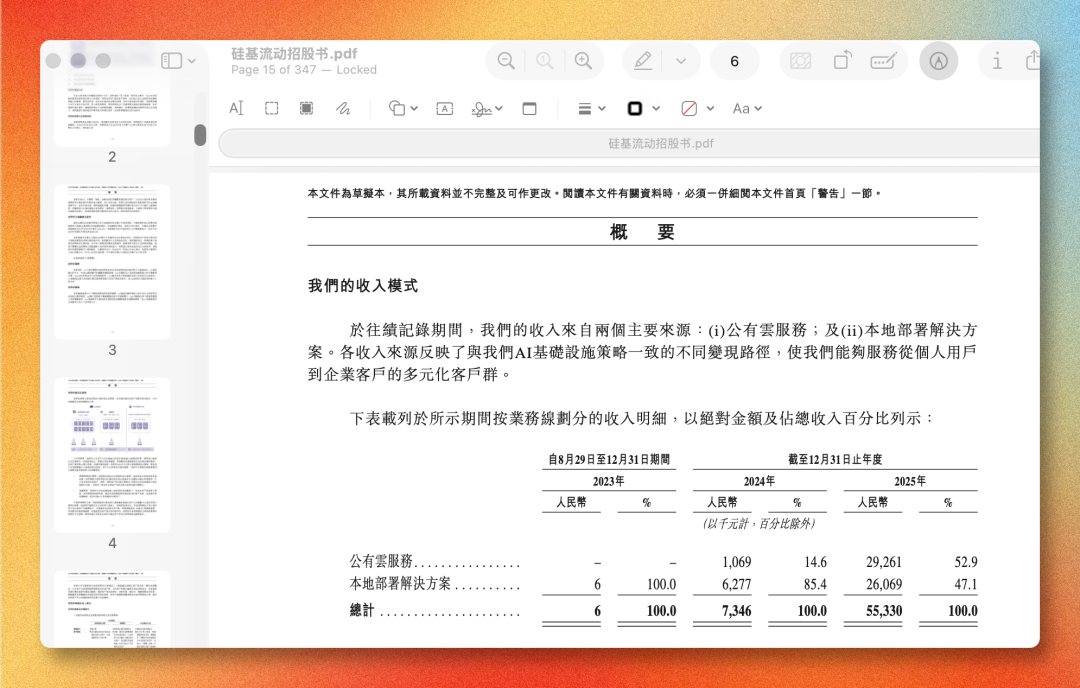Click the table row label 本地部署解決方案

400,584
